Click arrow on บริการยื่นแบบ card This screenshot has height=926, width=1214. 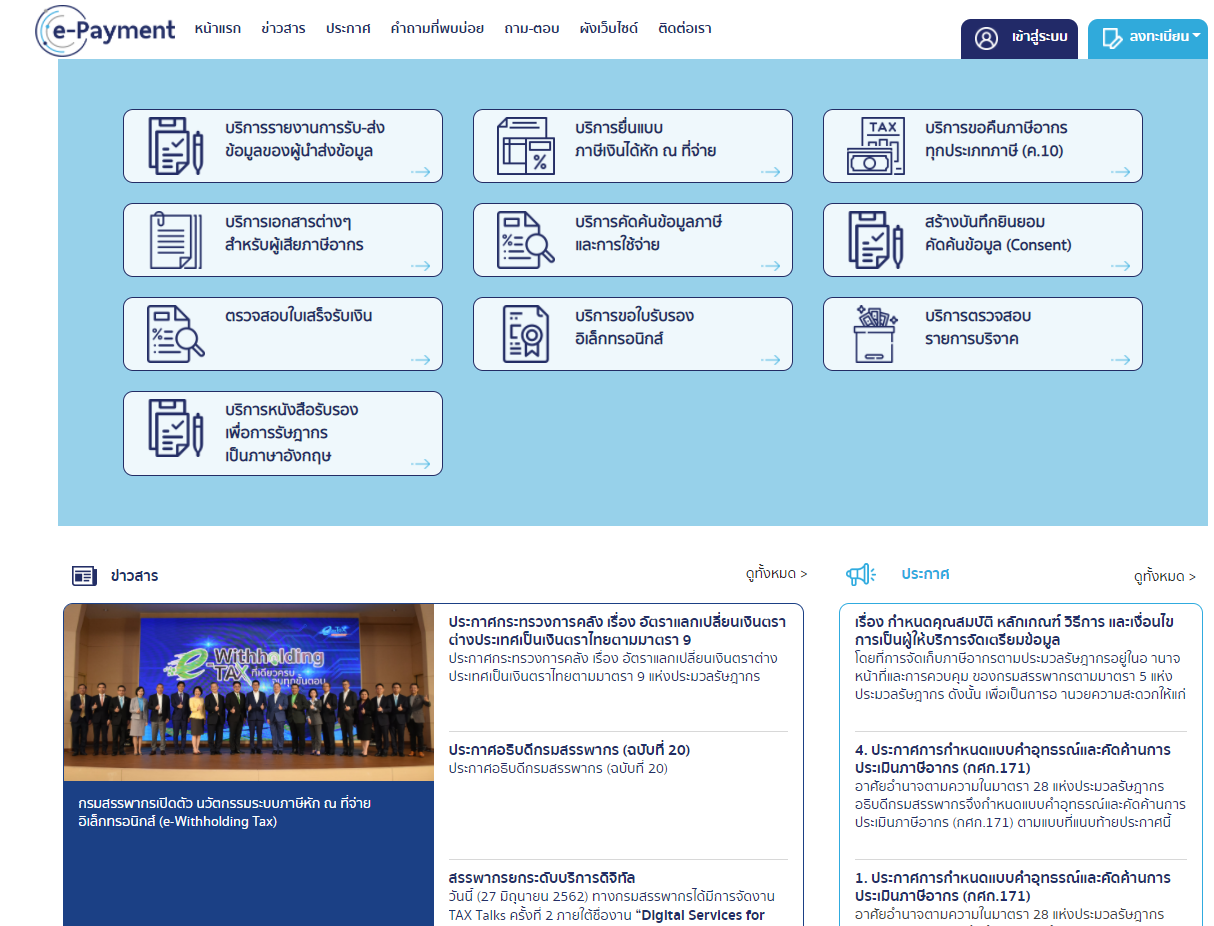(x=770, y=172)
